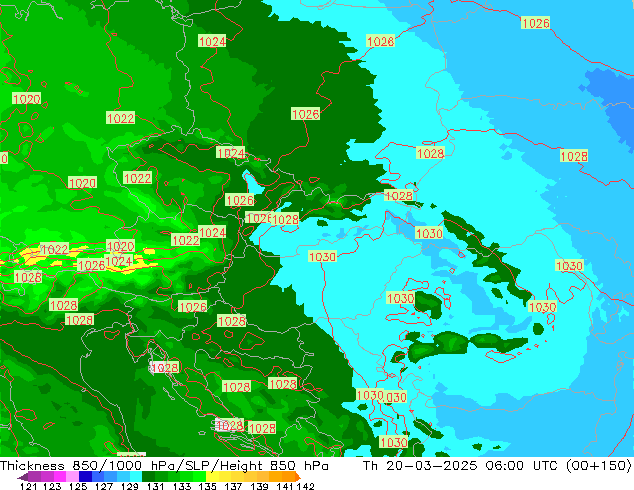Pick the bright lime green legend swatch

[199, 477]
